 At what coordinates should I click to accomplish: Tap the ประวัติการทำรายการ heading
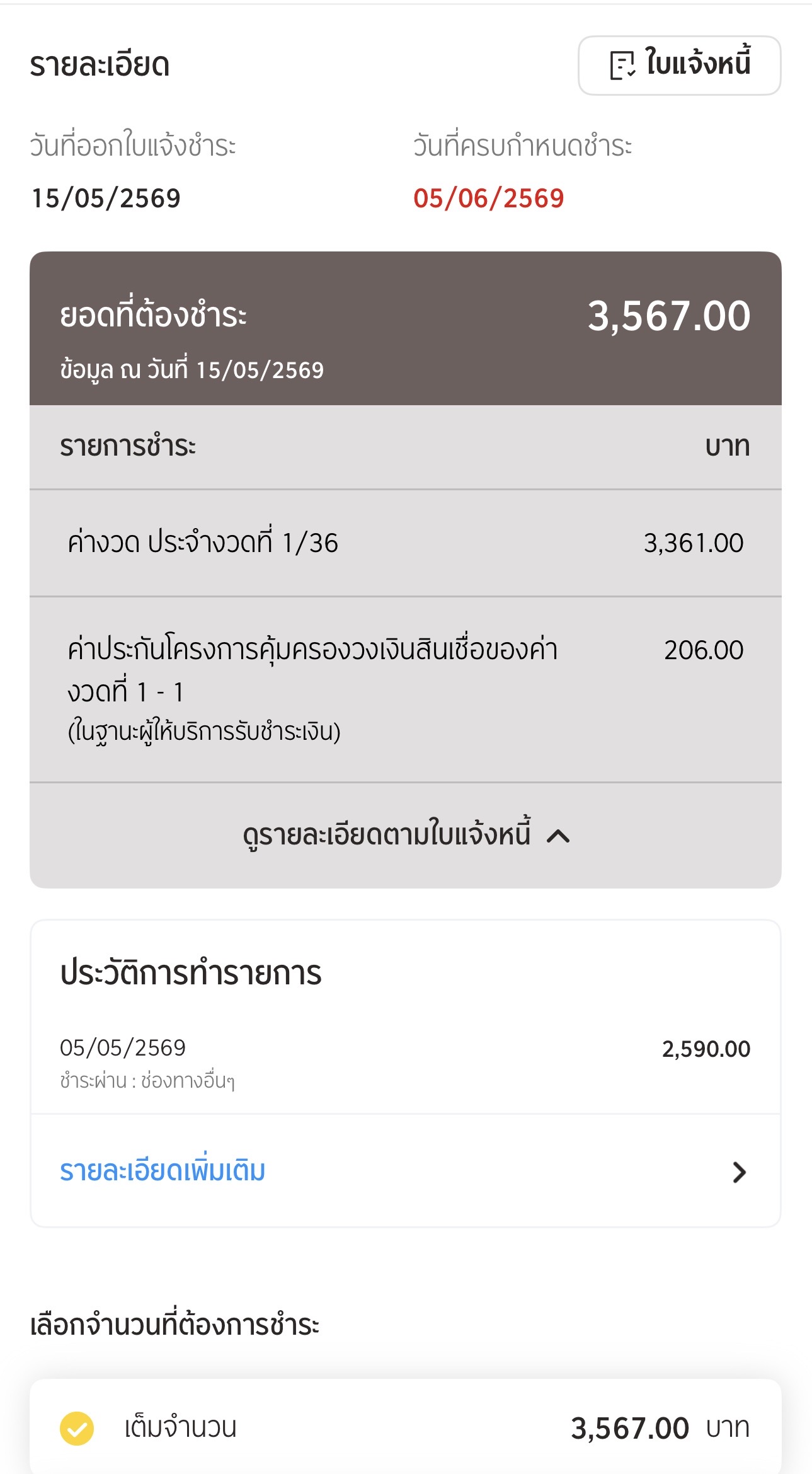click(x=191, y=973)
